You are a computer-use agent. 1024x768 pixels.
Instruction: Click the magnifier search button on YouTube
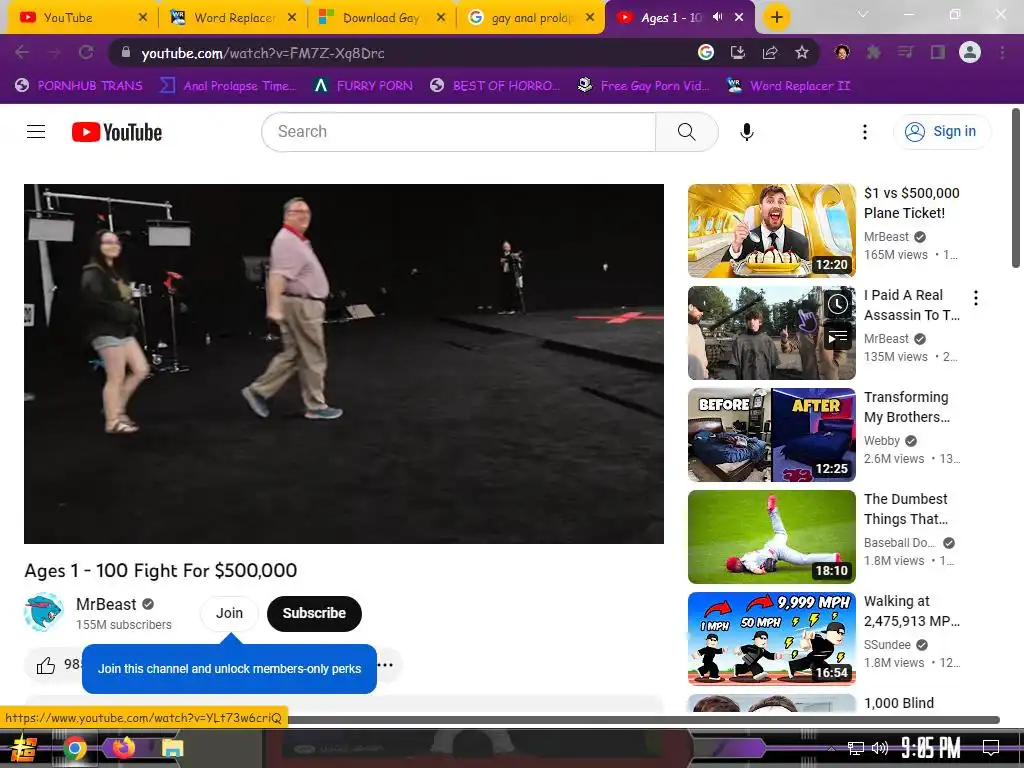pos(686,132)
